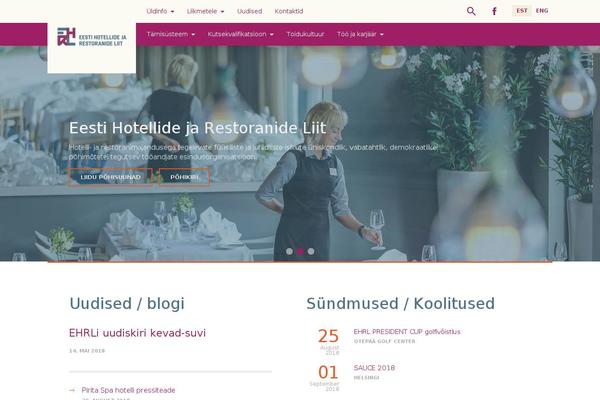
Task: Expand the Kutsekvalifikatsioon dropdown menu
Action: click(241, 34)
